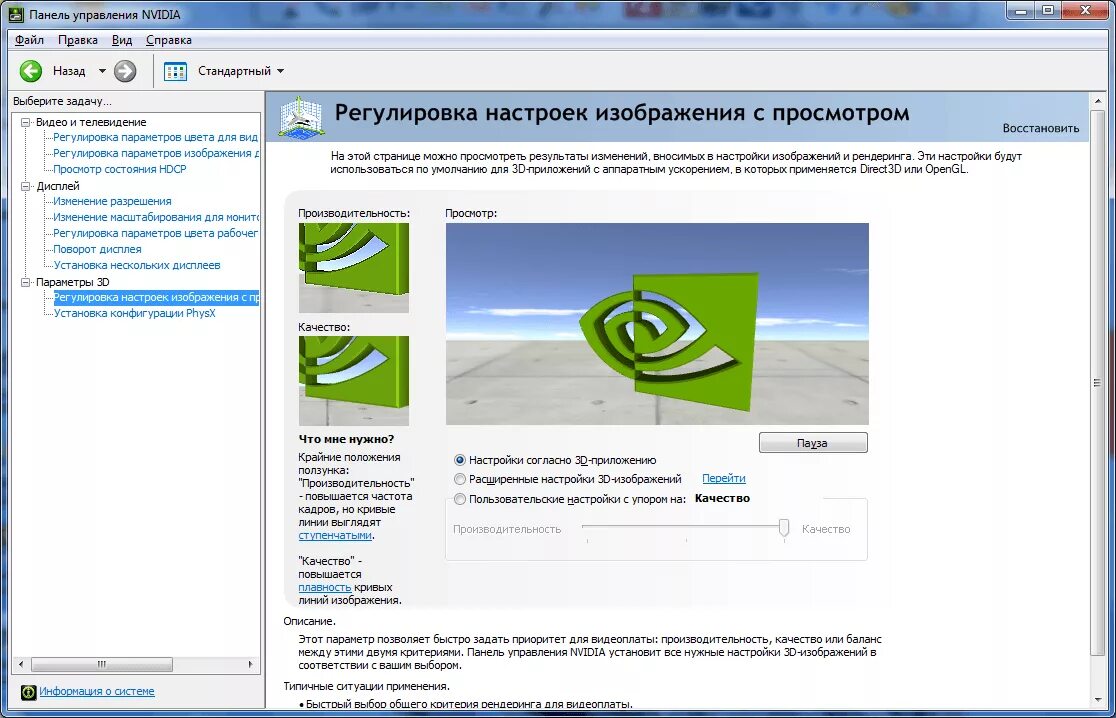Screen dimensions: 1116x718
Task: Click the system information icon
Action: coord(28,692)
